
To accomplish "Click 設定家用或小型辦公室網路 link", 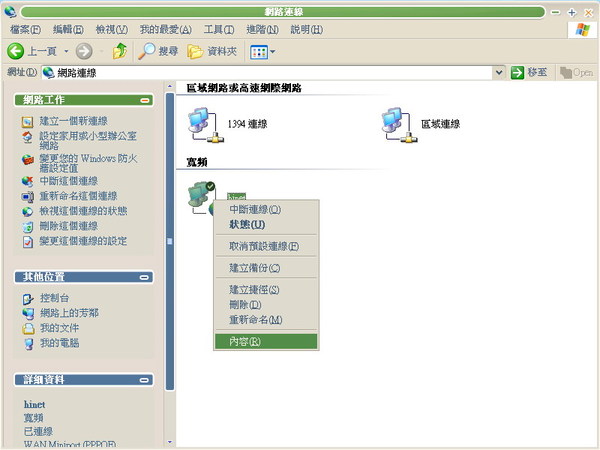I will tap(88, 140).
